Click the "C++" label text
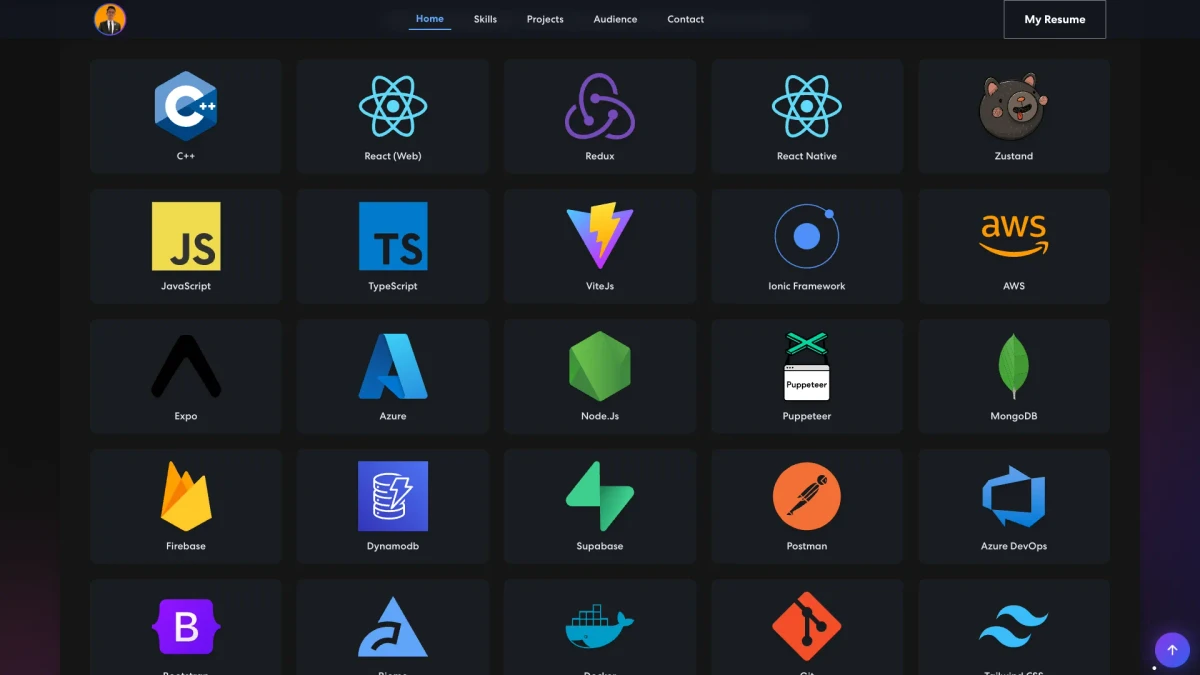 [186, 156]
